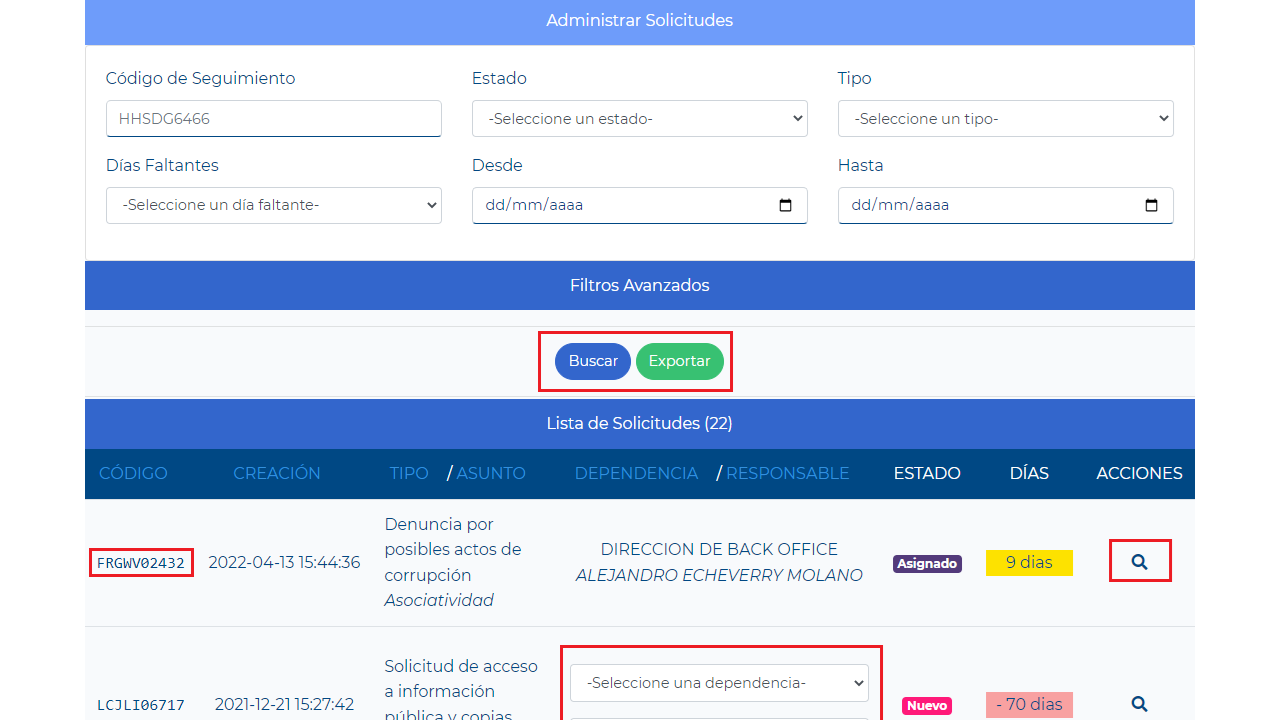Image resolution: width=1280 pixels, height=720 pixels.
Task: Sort list by CÓDIGO column
Action: [133, 473]
